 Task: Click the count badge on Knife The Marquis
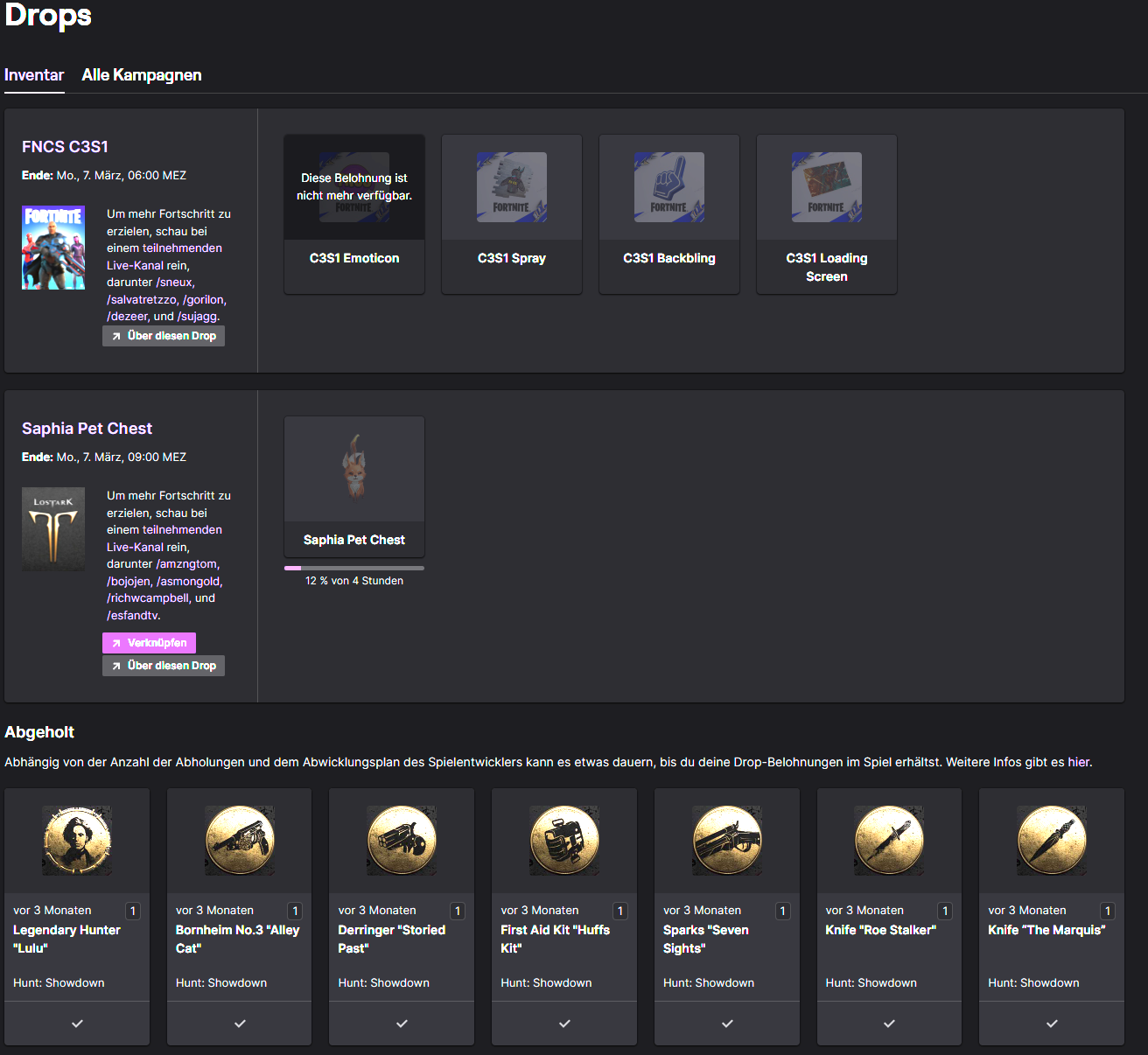tap(1108, 911)
